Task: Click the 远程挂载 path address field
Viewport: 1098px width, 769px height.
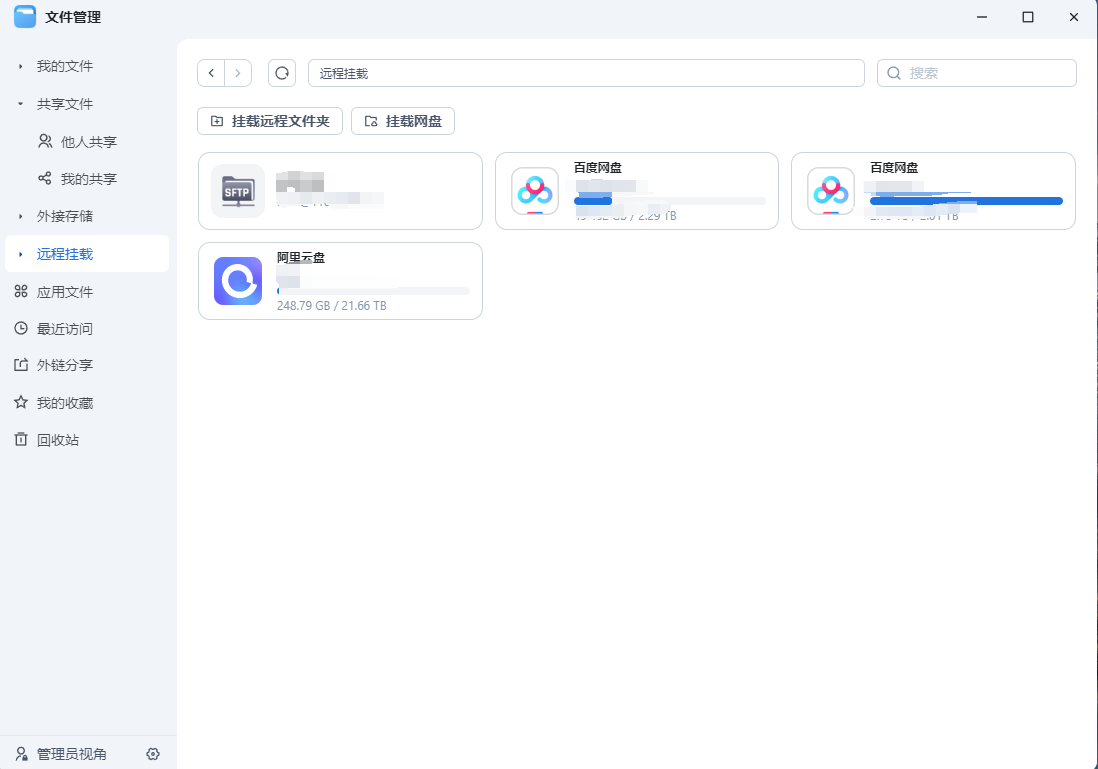Action: point(586,73)
